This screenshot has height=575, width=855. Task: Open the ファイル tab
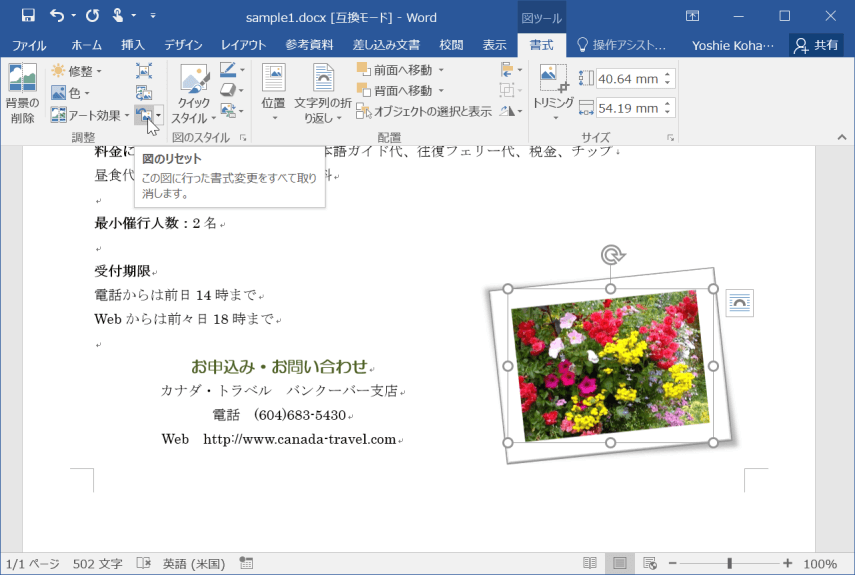click(29, 45)
